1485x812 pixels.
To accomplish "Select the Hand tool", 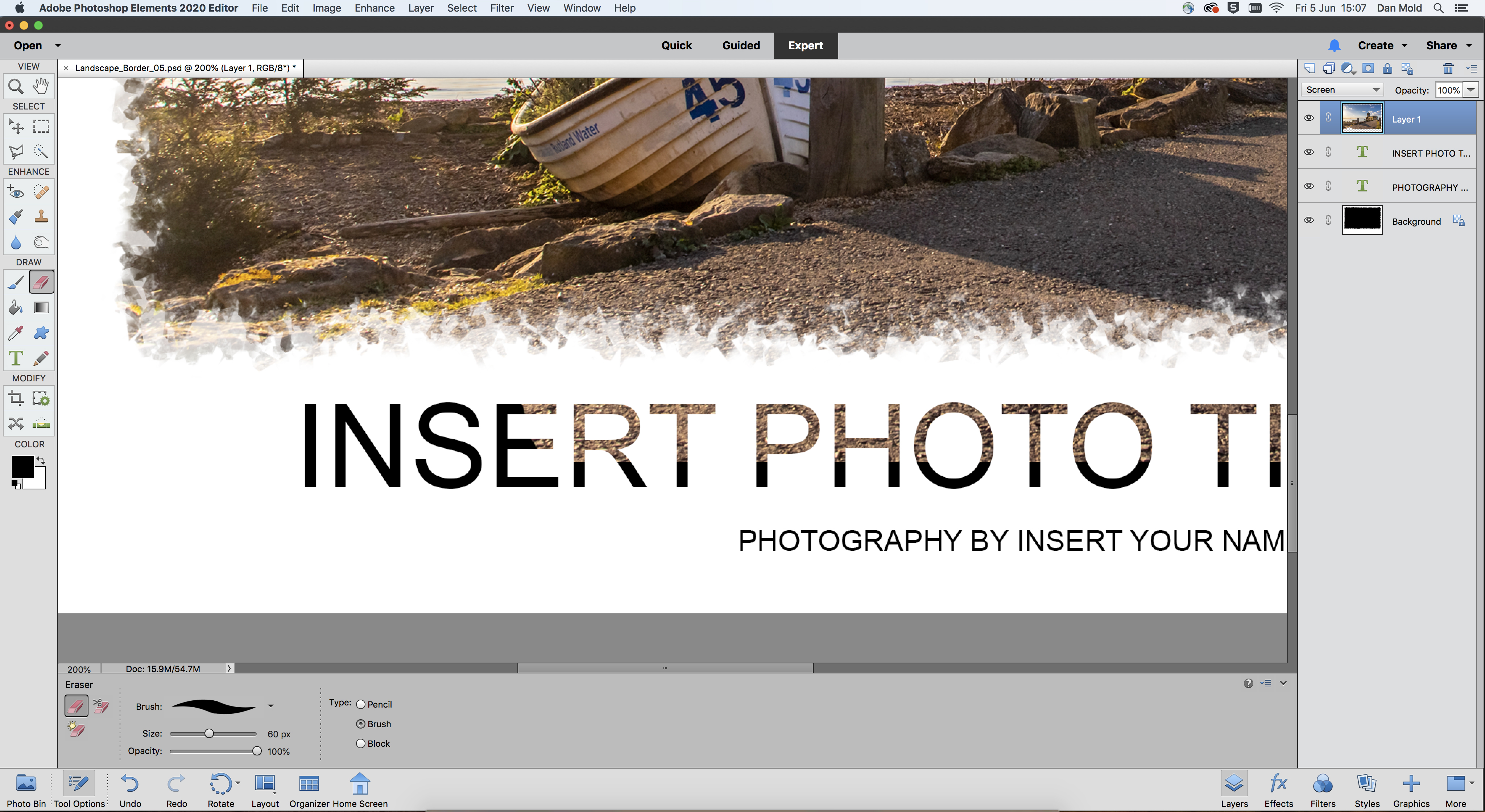I will tap(41, 86).
